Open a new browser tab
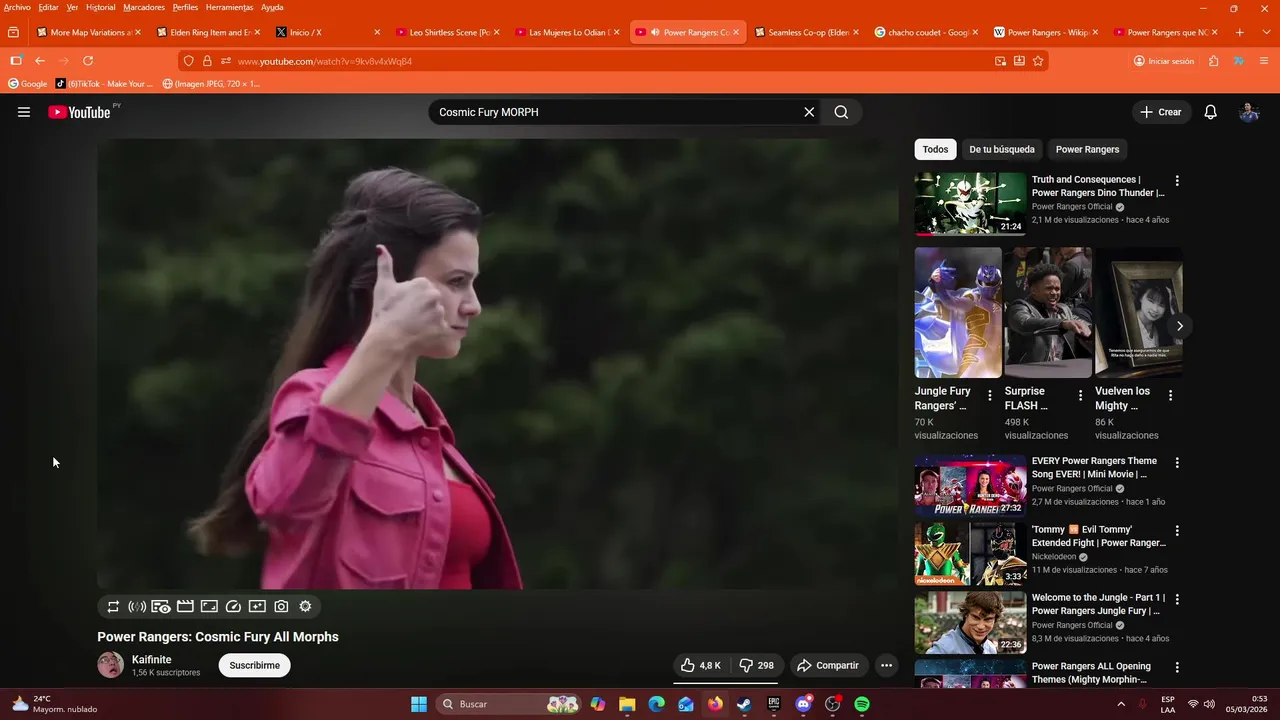 pyautogui.click(x=1240, y=32)
